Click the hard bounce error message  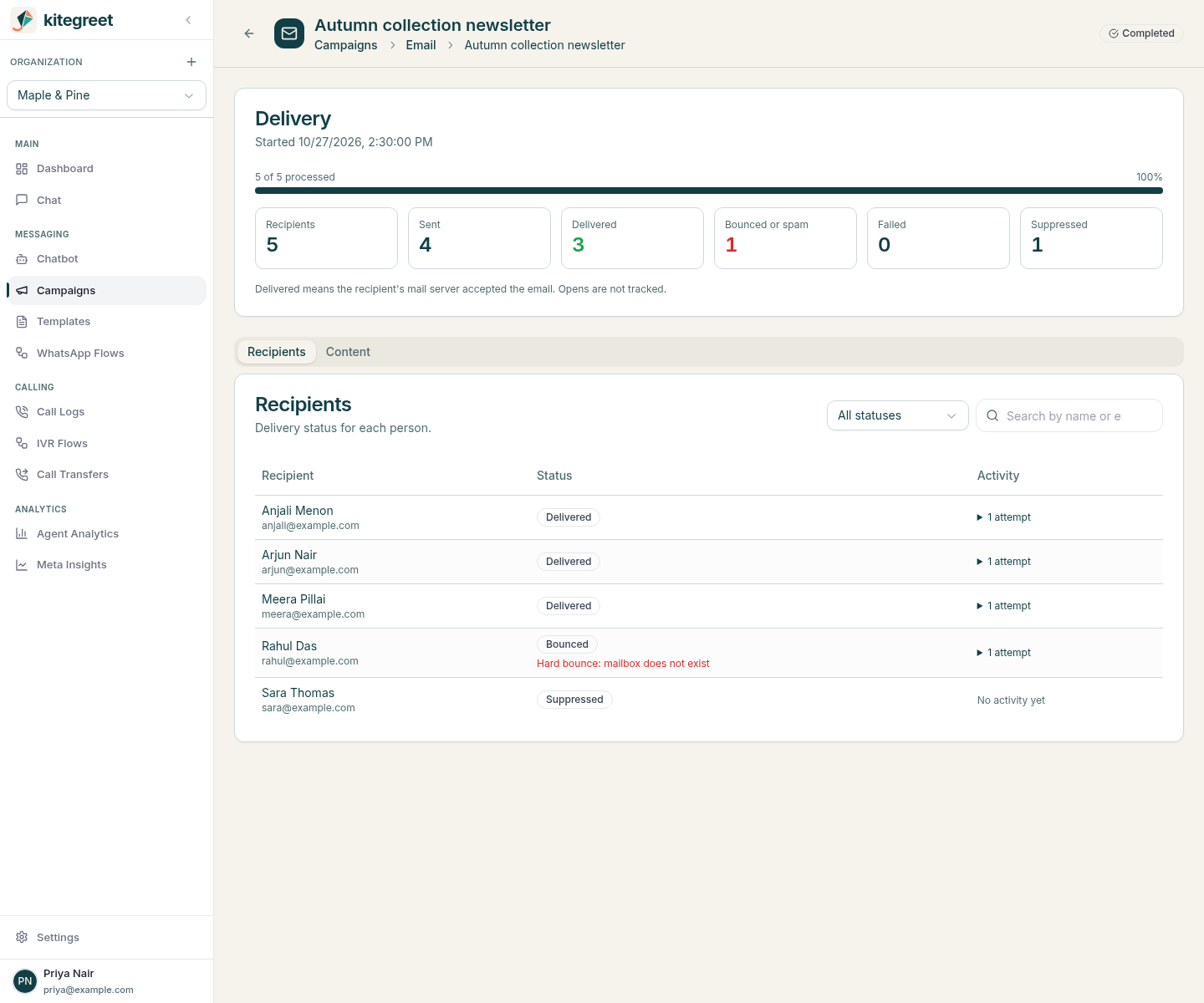pos(623,664)
